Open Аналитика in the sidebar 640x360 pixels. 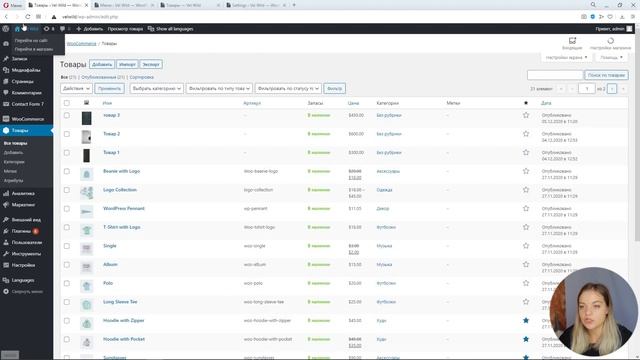click(23, 193)
